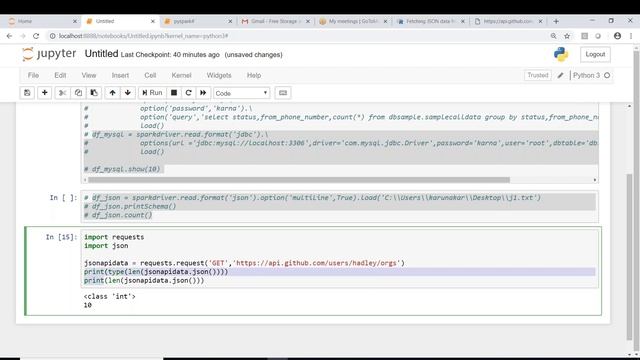Click the localhost address bar

coord(298,36)
